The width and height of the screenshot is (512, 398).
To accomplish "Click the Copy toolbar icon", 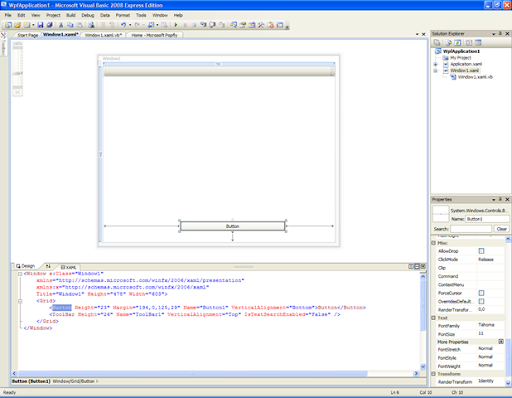I will [70, 25].
